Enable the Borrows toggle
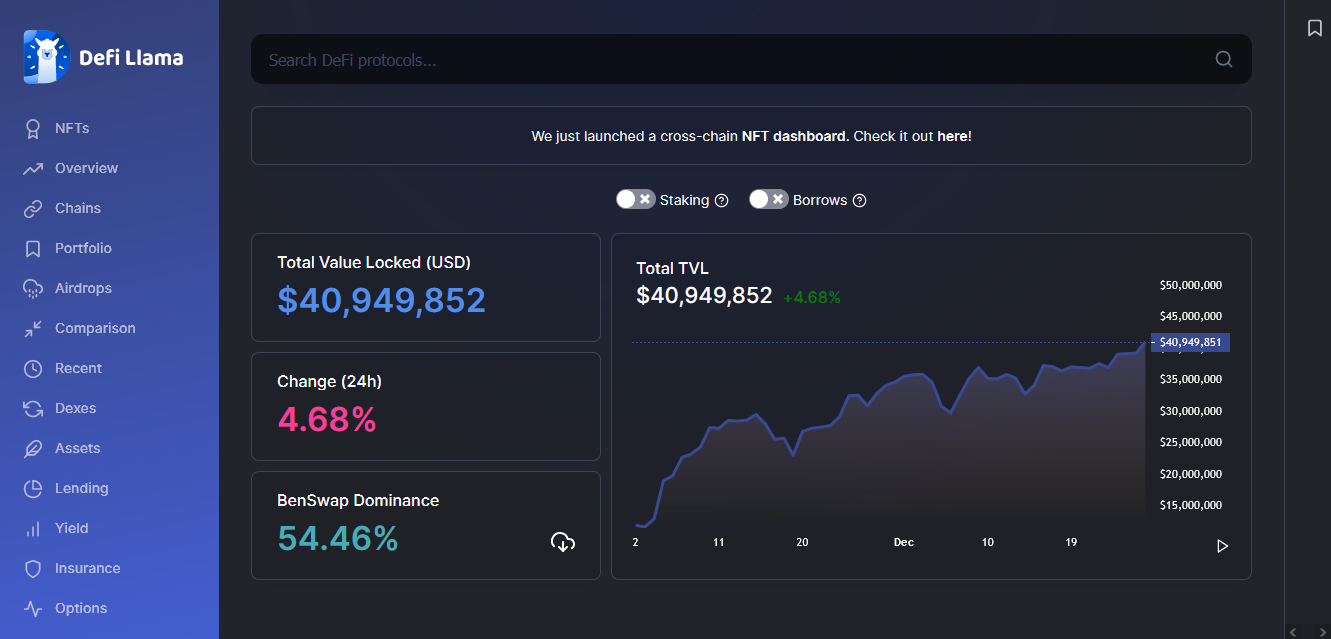Screen dimensions: 1331x639 tap(769, 199)
